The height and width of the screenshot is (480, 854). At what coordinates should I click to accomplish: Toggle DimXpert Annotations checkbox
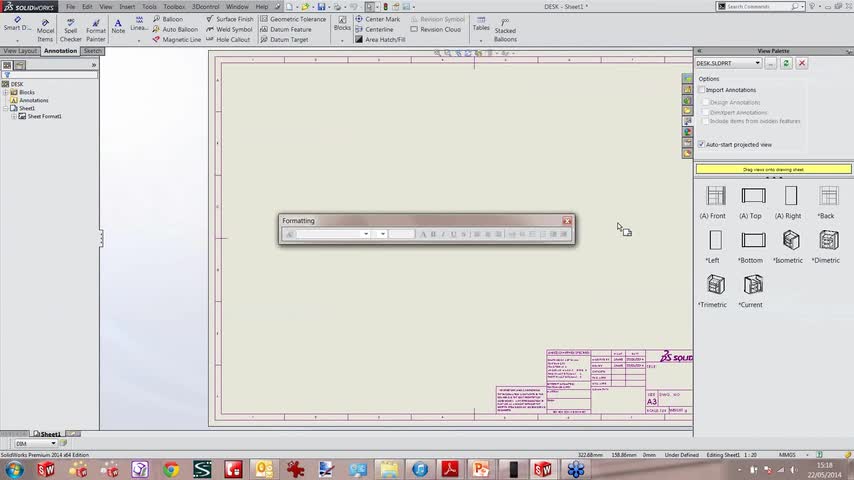tap(705, 112)
